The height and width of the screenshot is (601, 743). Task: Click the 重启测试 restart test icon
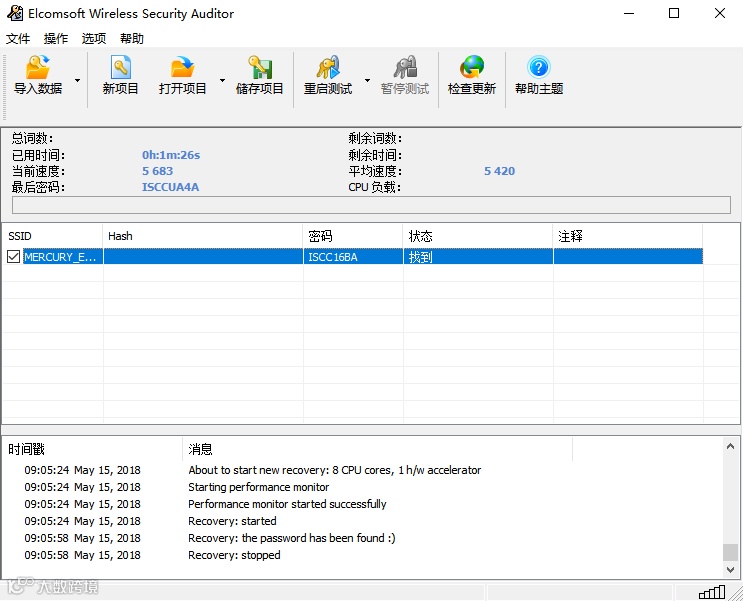tap(328, 67)
